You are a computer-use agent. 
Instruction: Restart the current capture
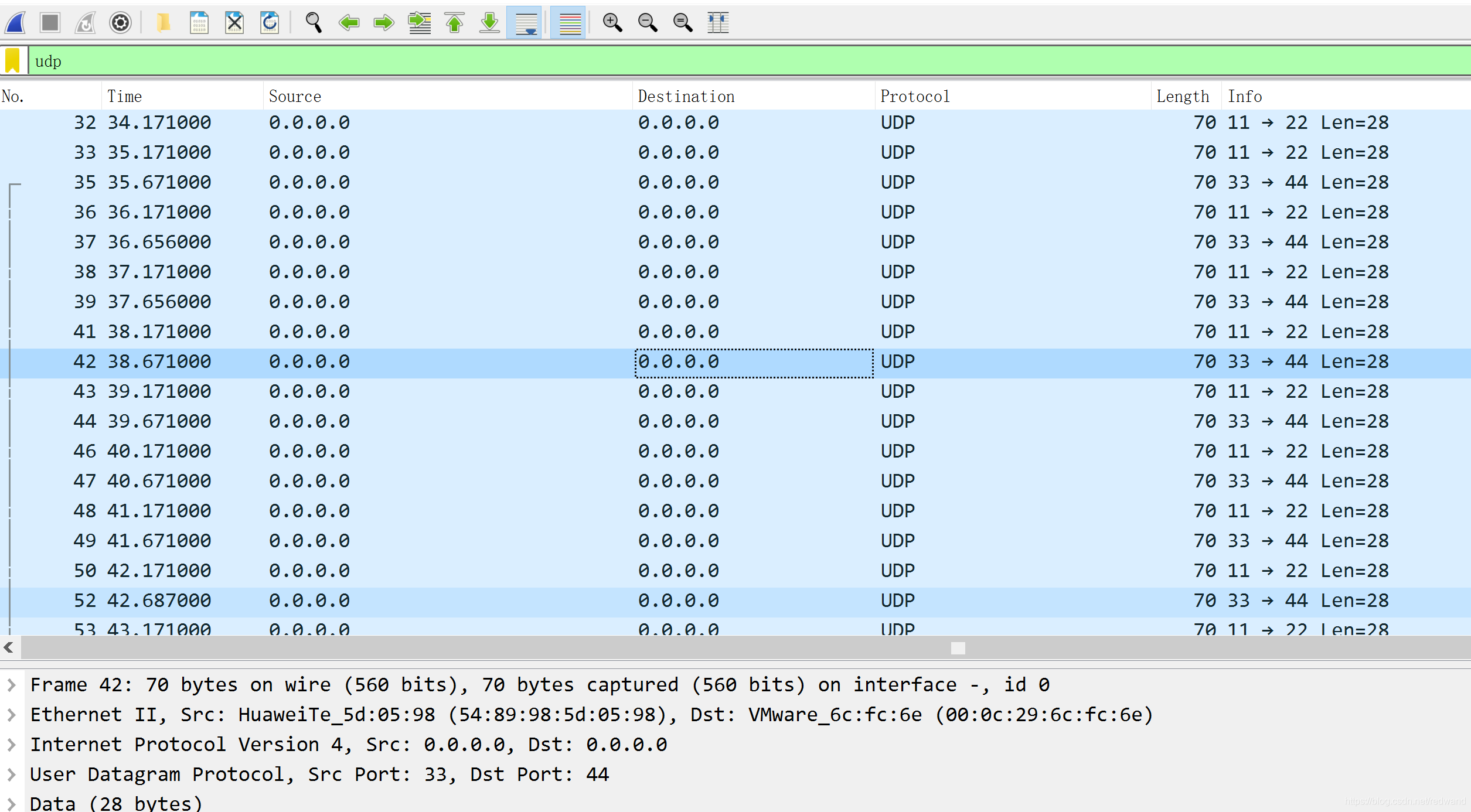point(86,23)
